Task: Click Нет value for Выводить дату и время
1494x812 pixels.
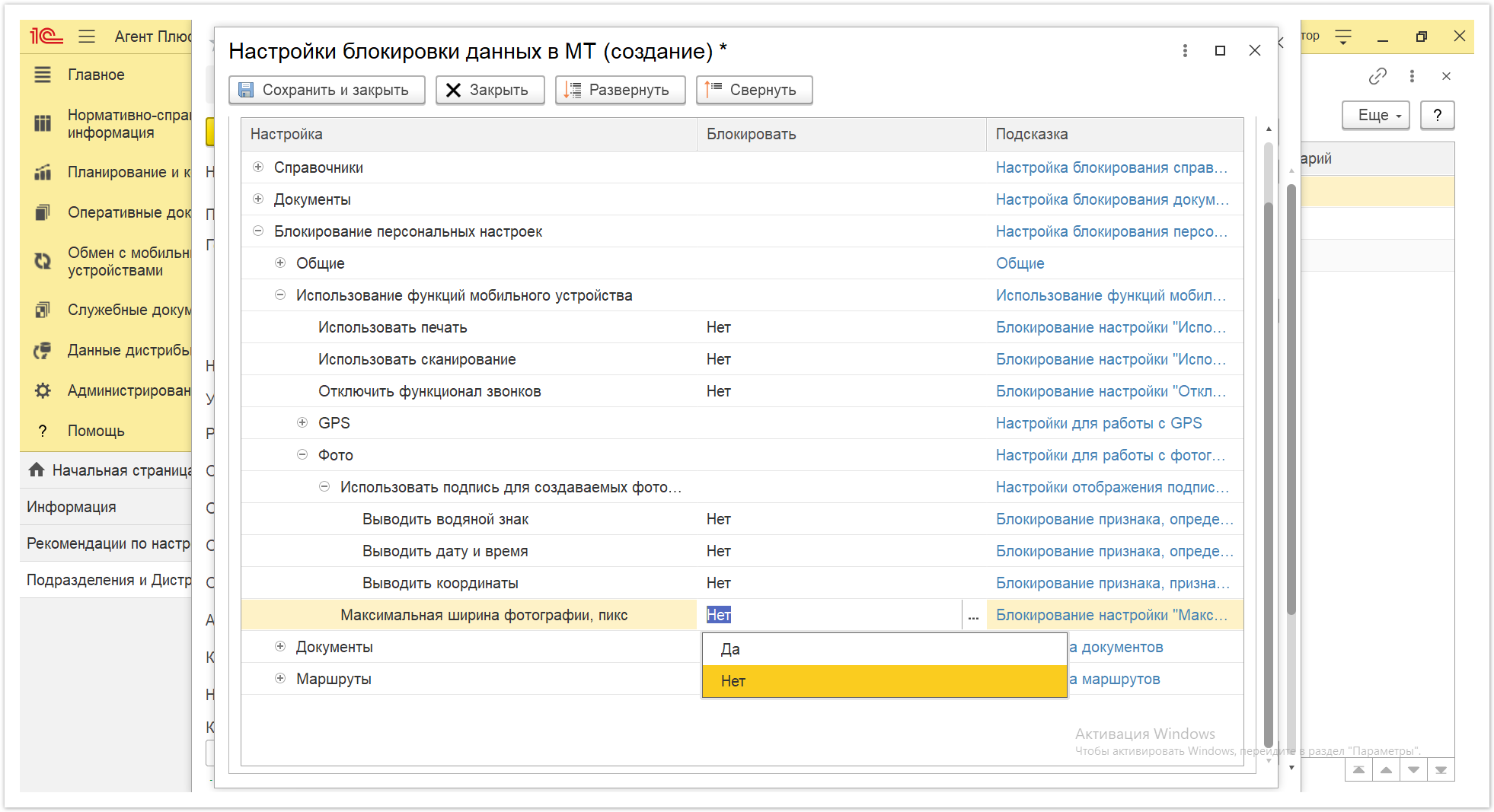Action: (x=719, y=551)
